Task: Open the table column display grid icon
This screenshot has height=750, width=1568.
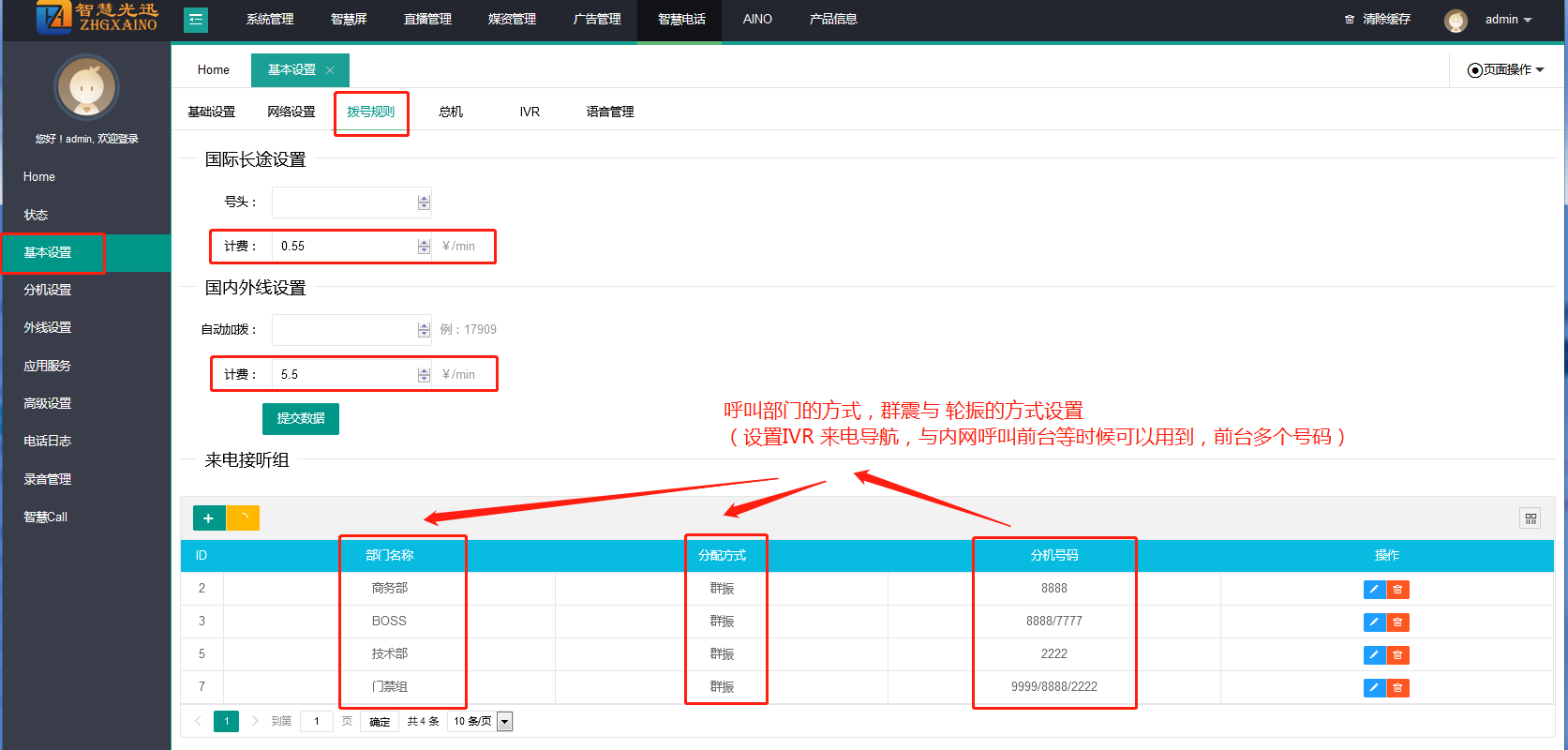Action: 1531,518
